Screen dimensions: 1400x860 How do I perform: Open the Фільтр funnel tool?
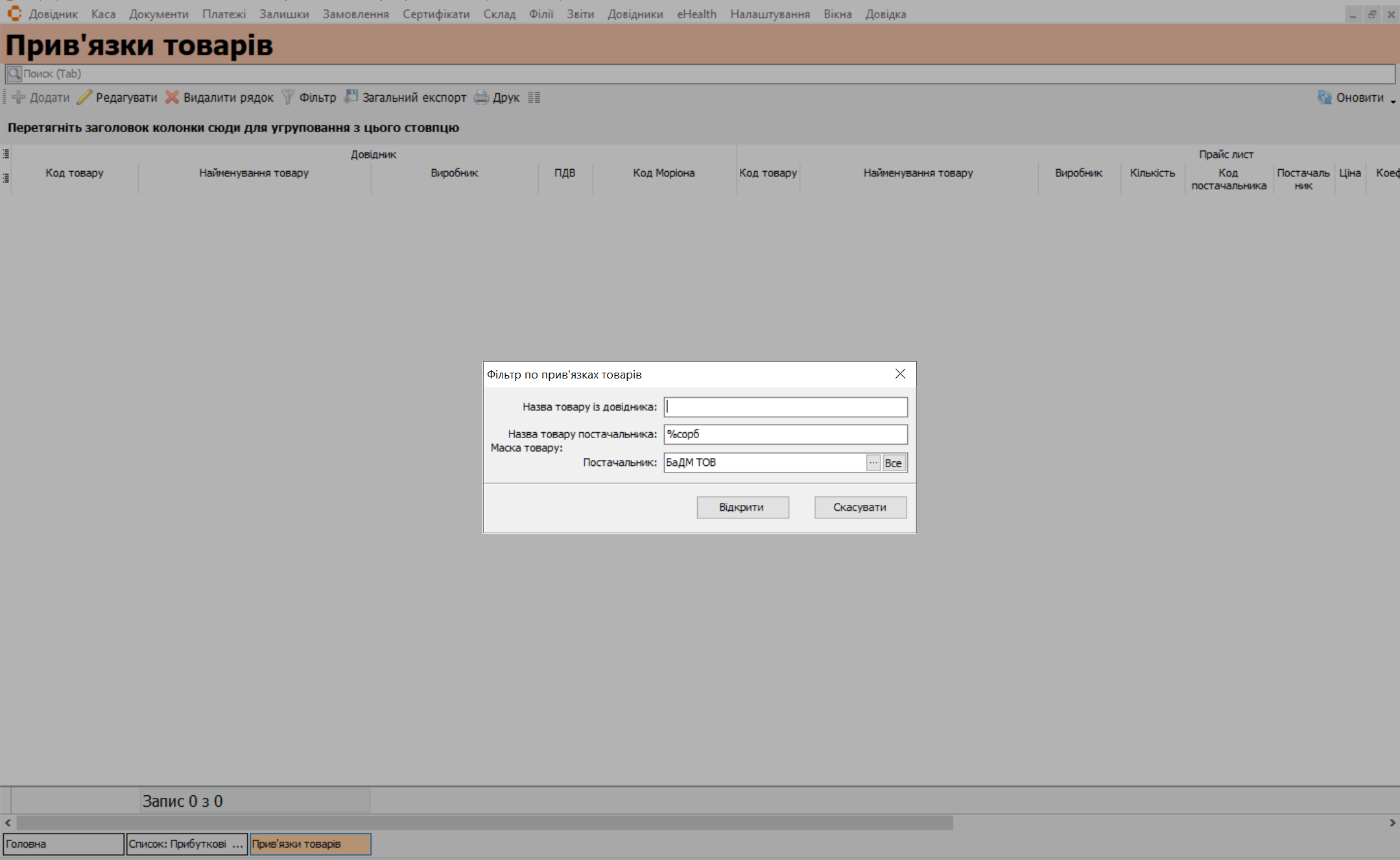coord(288,97)
